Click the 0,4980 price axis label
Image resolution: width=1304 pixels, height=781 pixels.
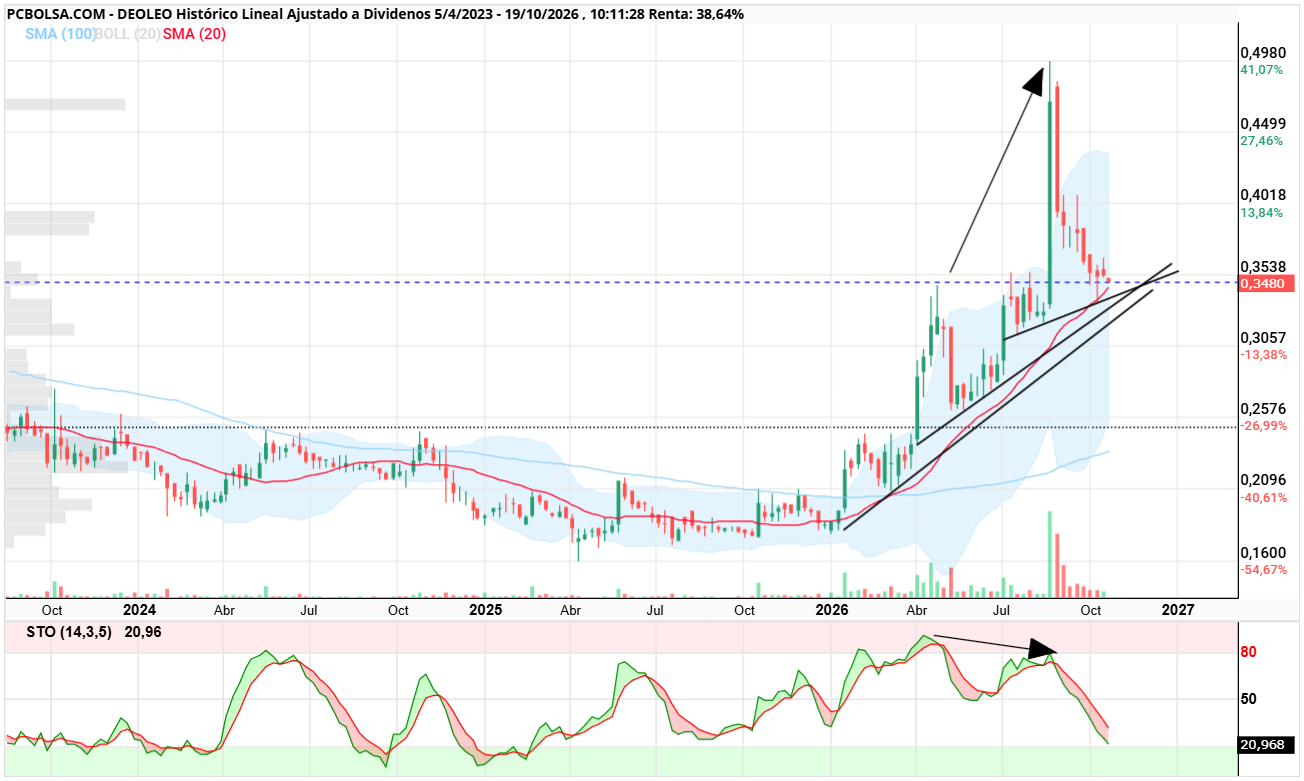1262,52
